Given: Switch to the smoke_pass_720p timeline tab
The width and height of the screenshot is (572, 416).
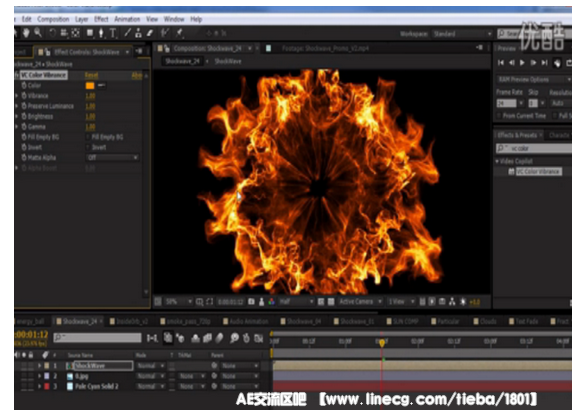Looking at the screenshot, I should coord(186,321).
